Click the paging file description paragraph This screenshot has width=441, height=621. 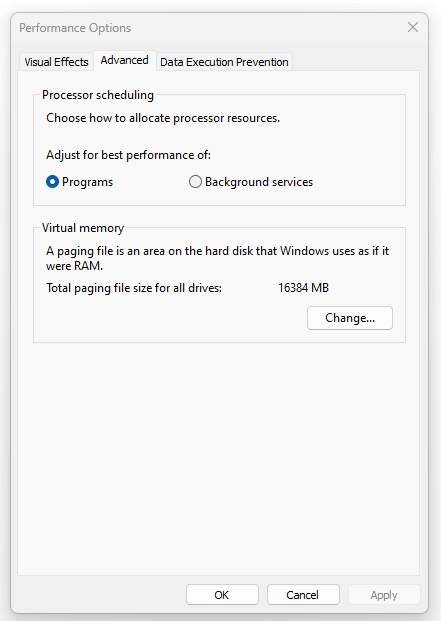pos(217,258)
